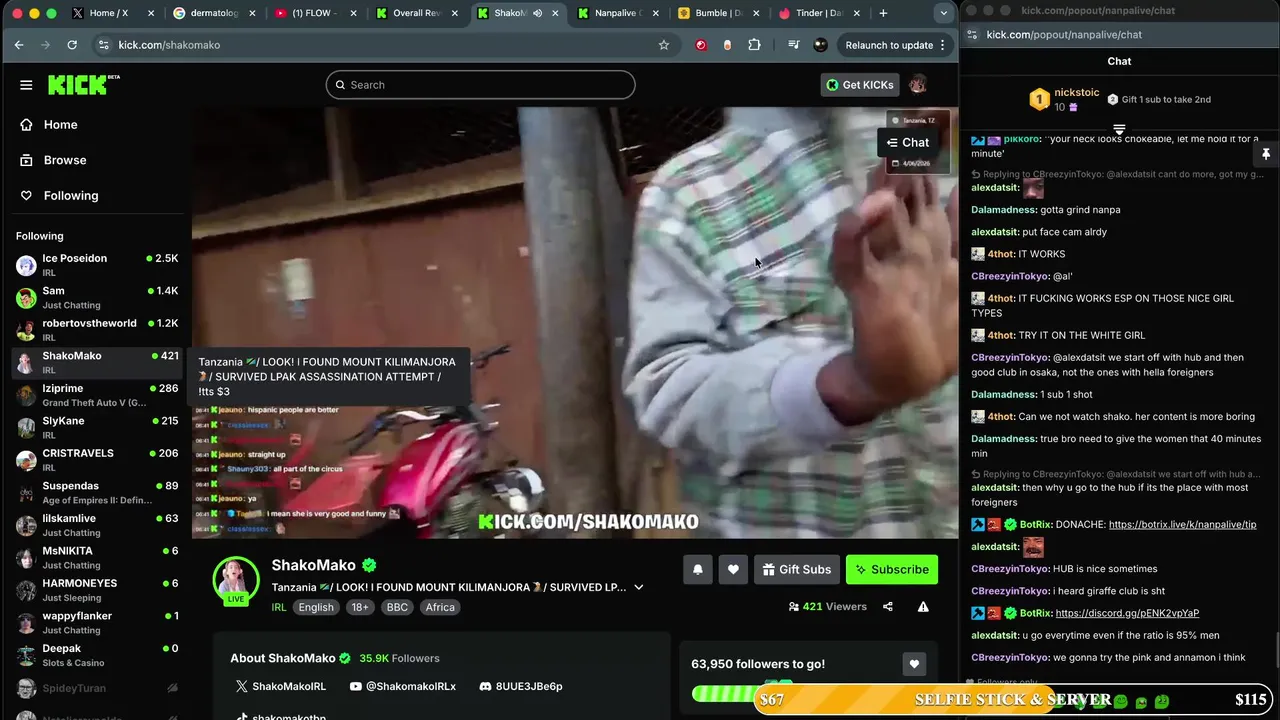
Task: Open wappyflanker channel in sidebar
Action: [x=96, y=622]
